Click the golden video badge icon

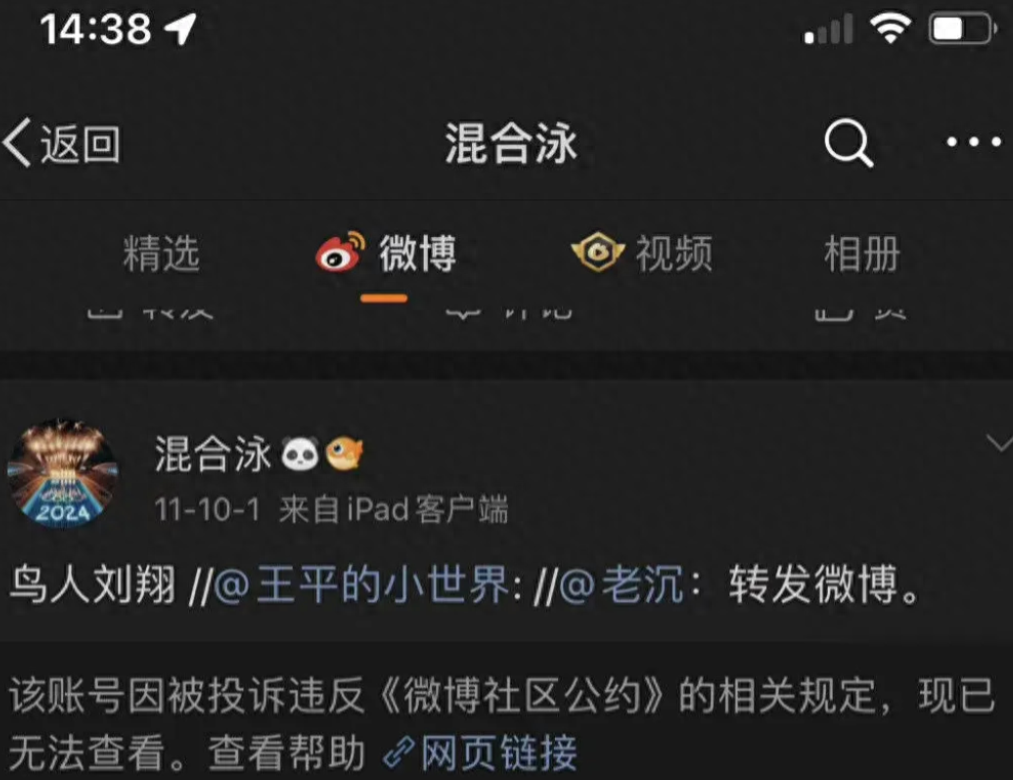tap(598, 251)
